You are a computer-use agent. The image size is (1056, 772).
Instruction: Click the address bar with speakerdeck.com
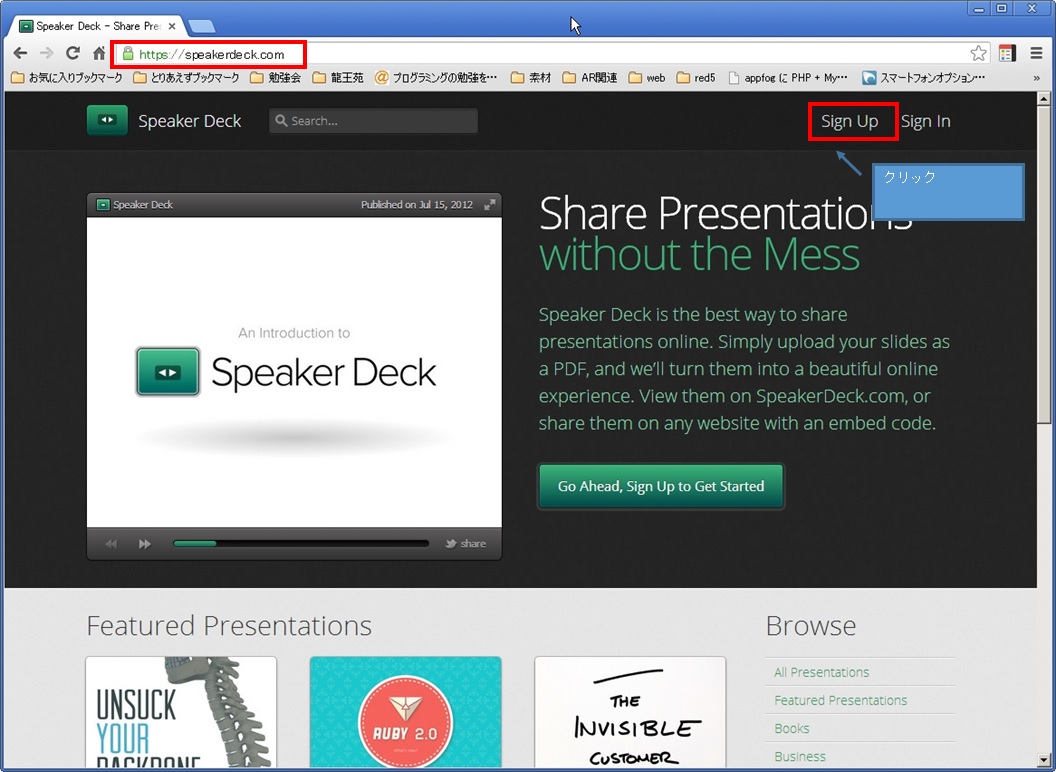[x=542, y=54]
